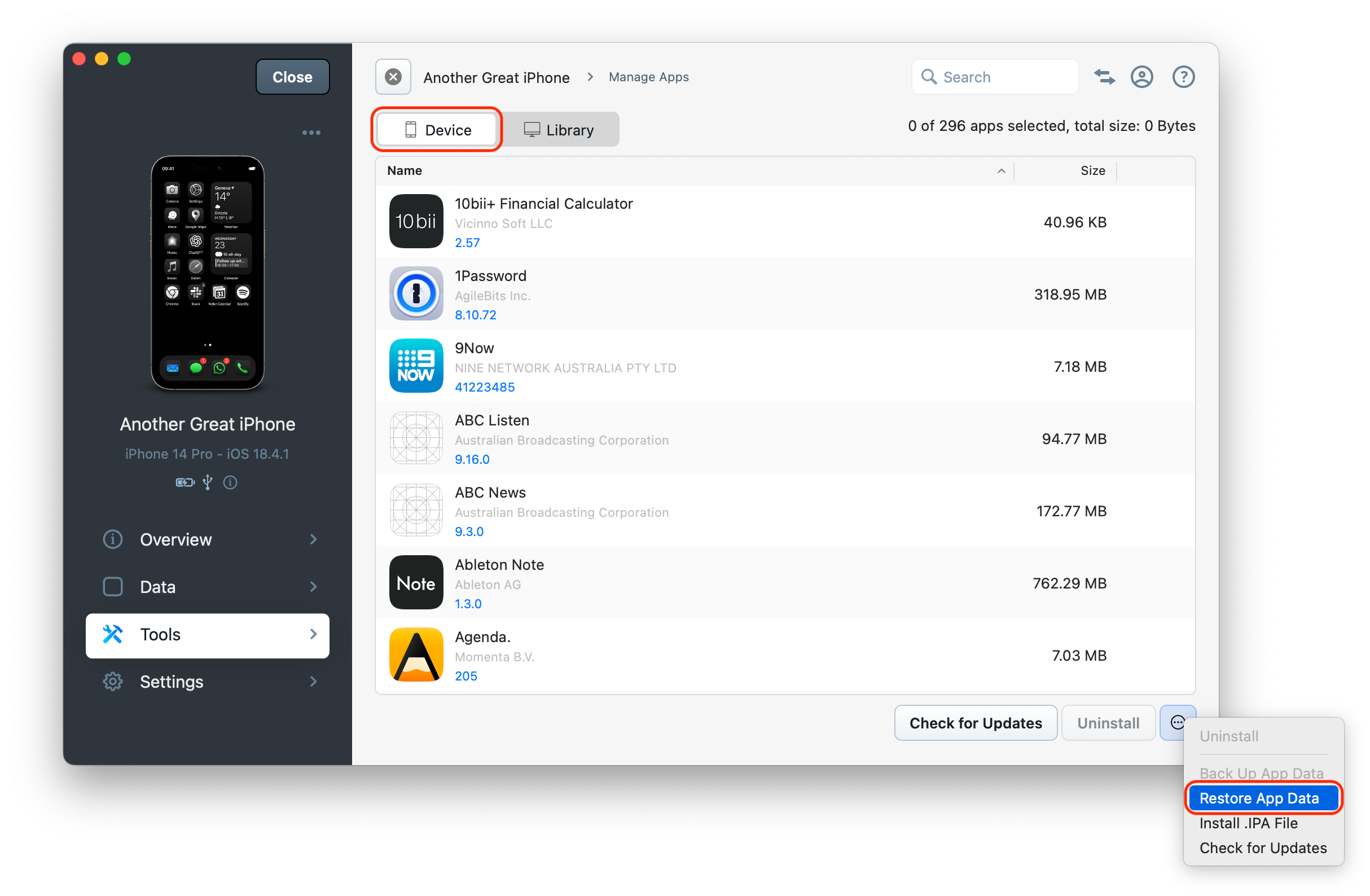Click the ABC Listen app name
This screenshot has width=1370, height=896.
click(x=492, y=421)
